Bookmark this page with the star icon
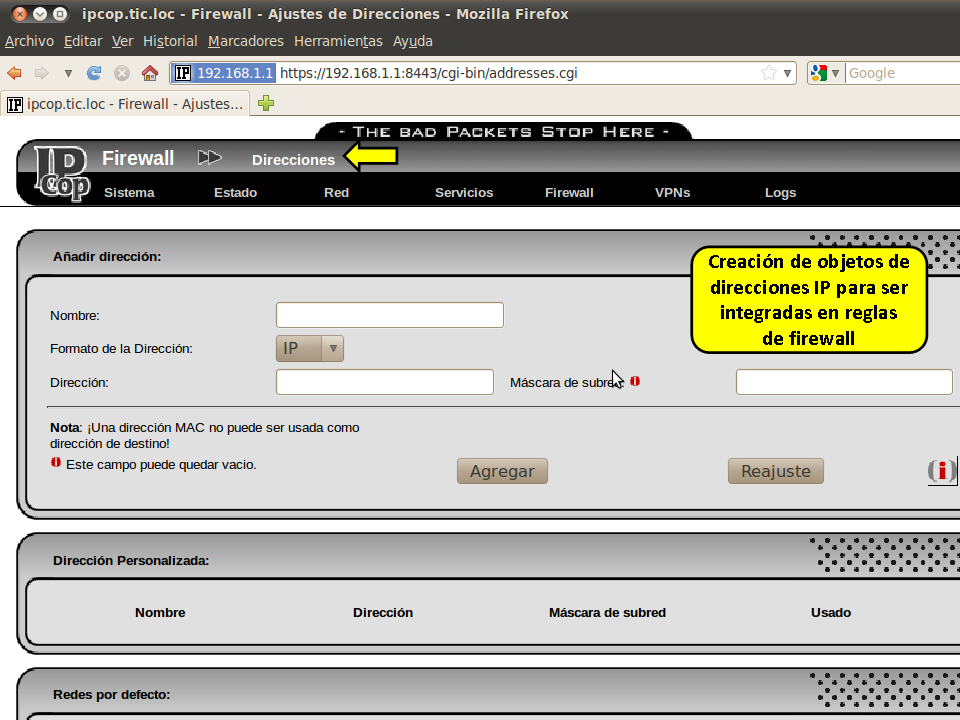This screenshot has height=720, width=960. [768, 73]
